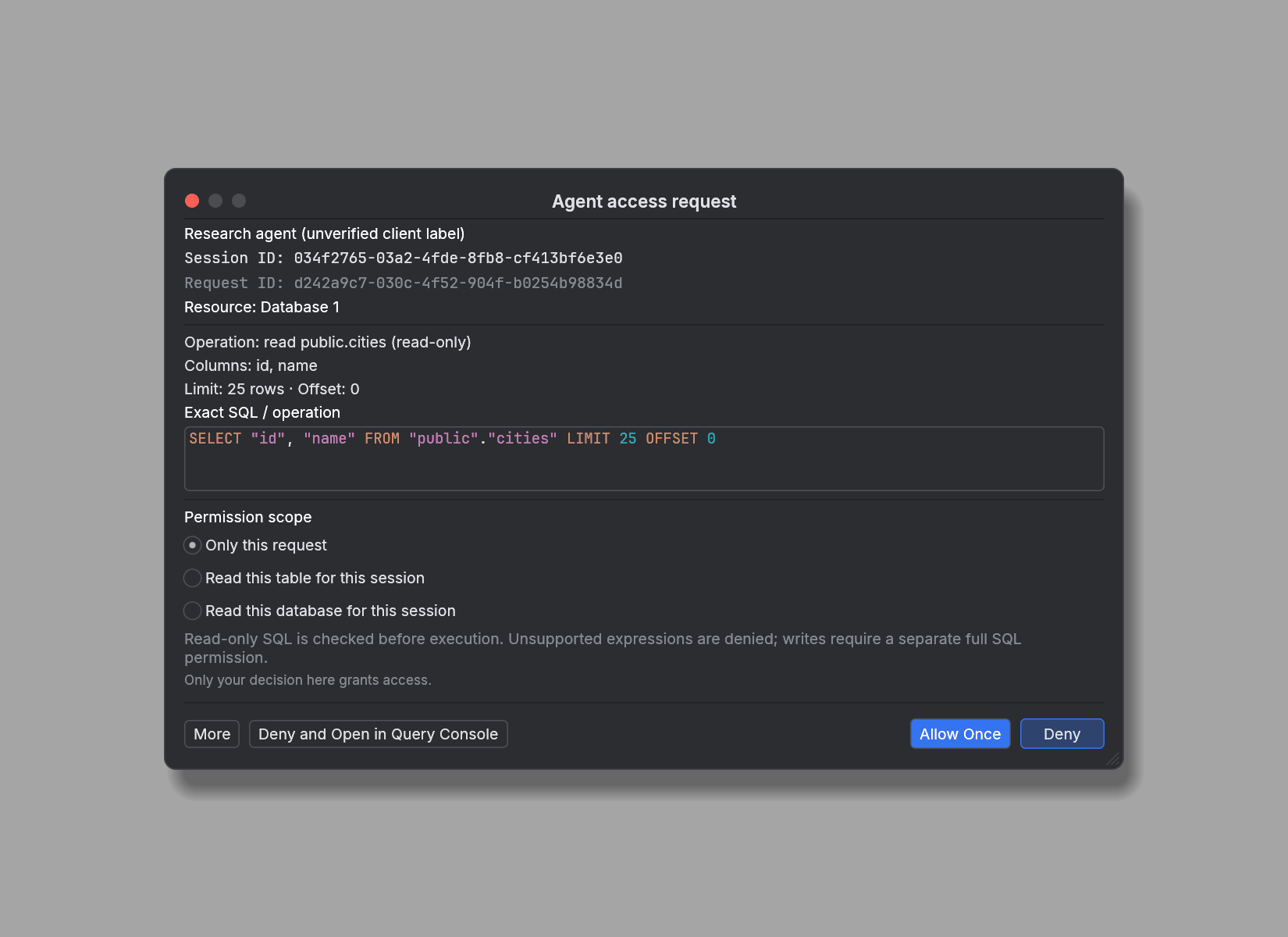Click the Agent access request title
This screenshot has width=1288, height=937.
(x=644, y=201)
